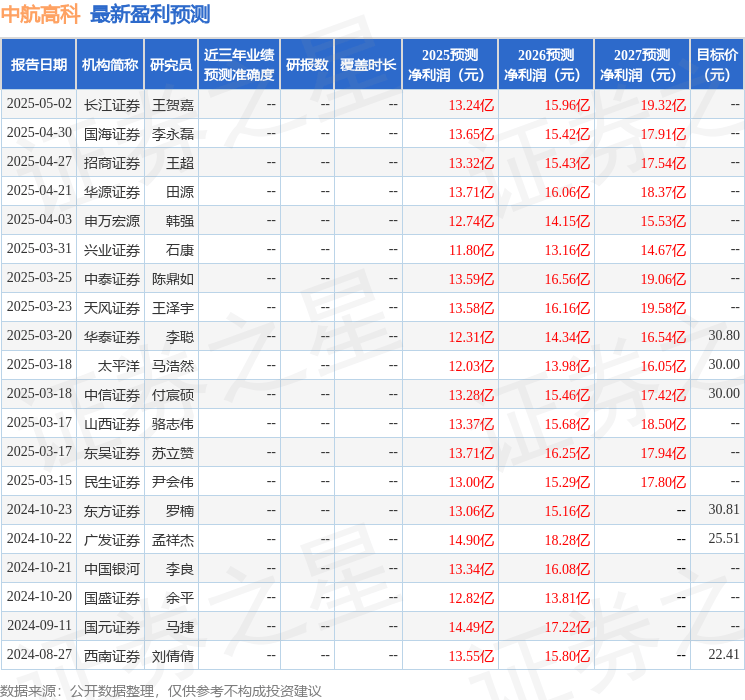Select the 2025-04-21 report date cell
Image resolution: width=745 pixels, height=700 pixels.
point(39,191)
